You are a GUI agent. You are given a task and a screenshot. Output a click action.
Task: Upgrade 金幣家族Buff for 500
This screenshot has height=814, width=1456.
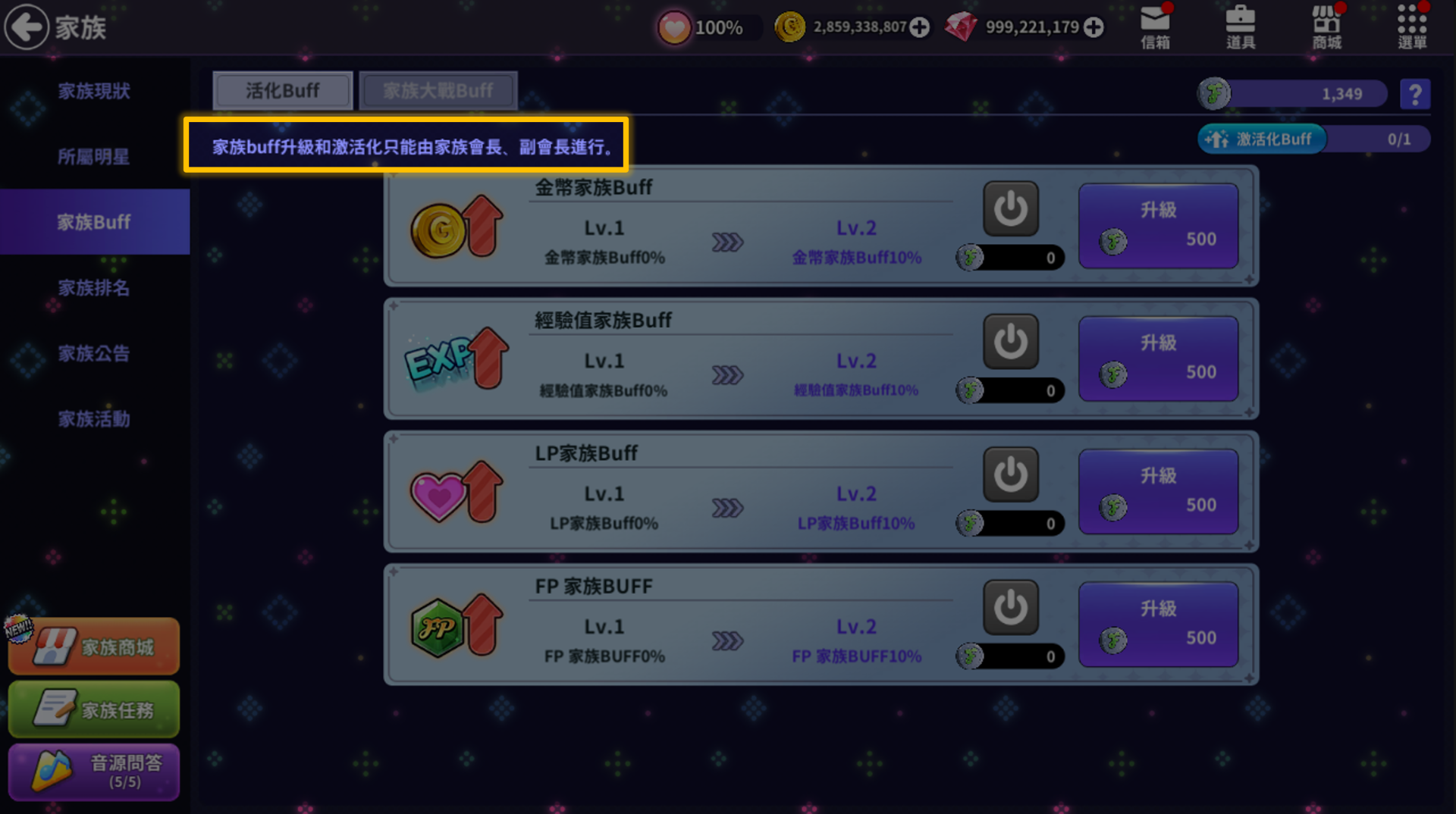[x=1158, y=226]
